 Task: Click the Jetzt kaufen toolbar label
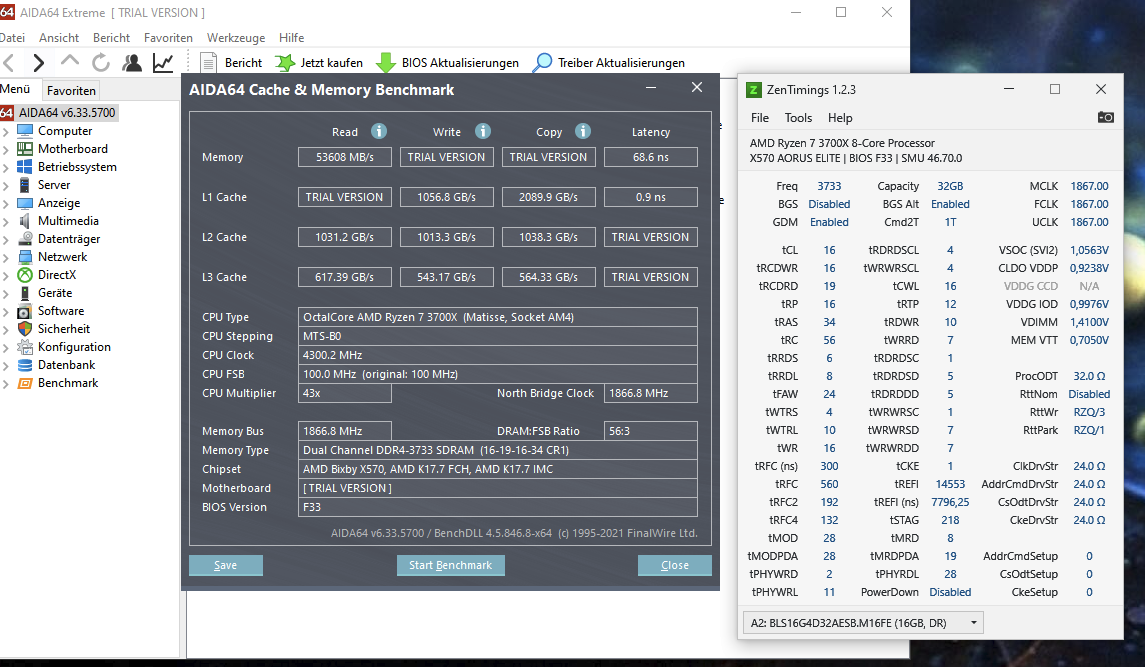click(332, 63)
